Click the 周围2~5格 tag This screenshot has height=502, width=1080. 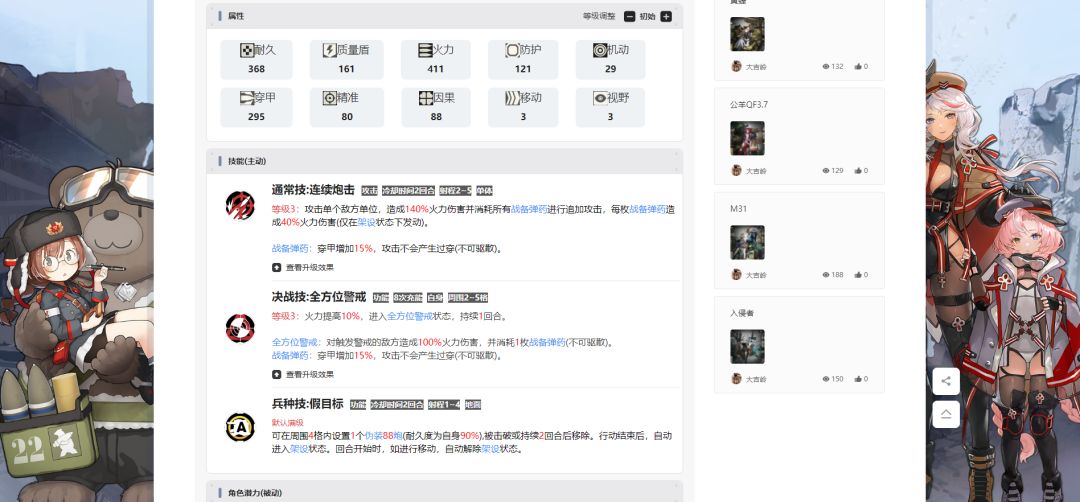[x=468, y=298]
